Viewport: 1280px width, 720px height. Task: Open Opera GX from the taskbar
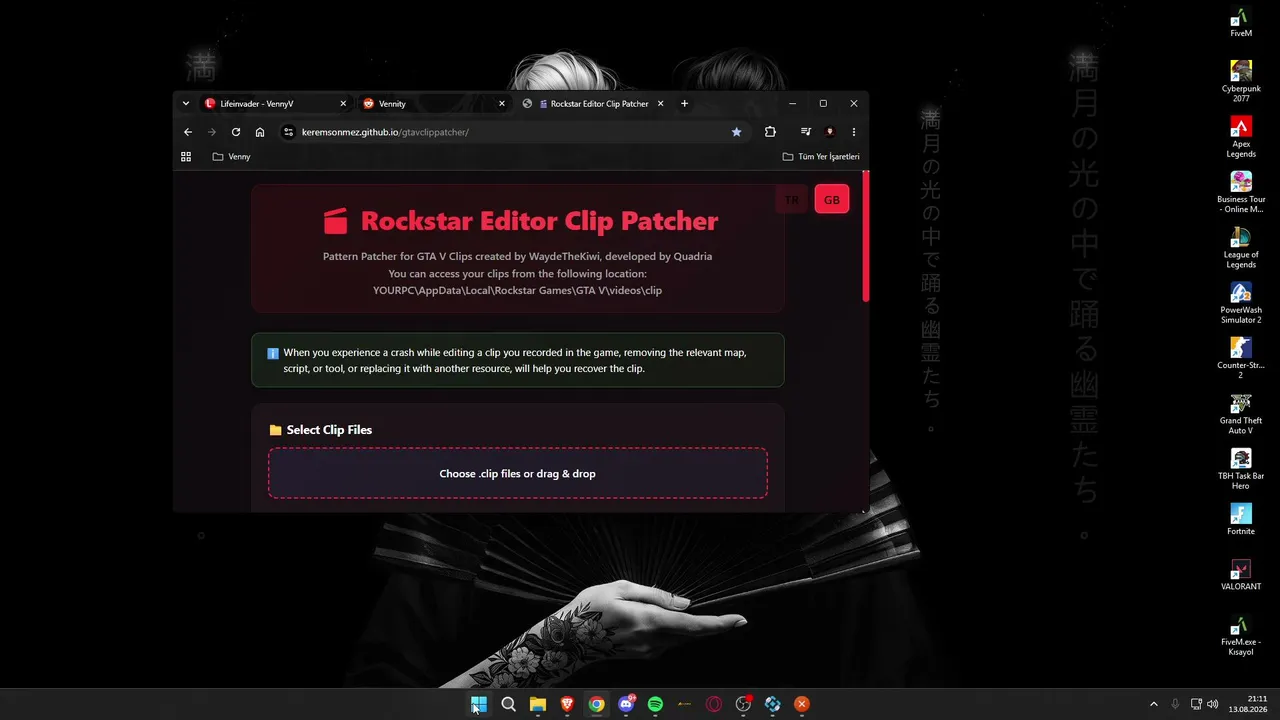click(714, 704)
